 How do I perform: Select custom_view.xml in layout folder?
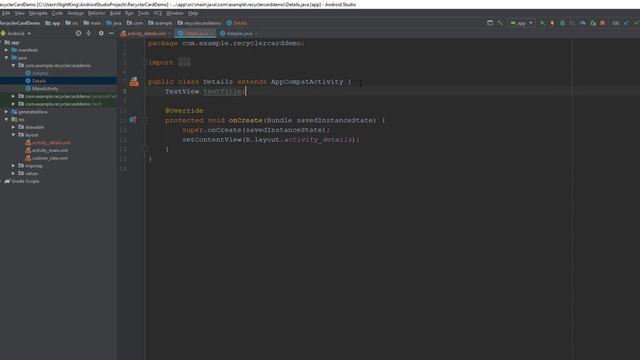tap(50, 158)
